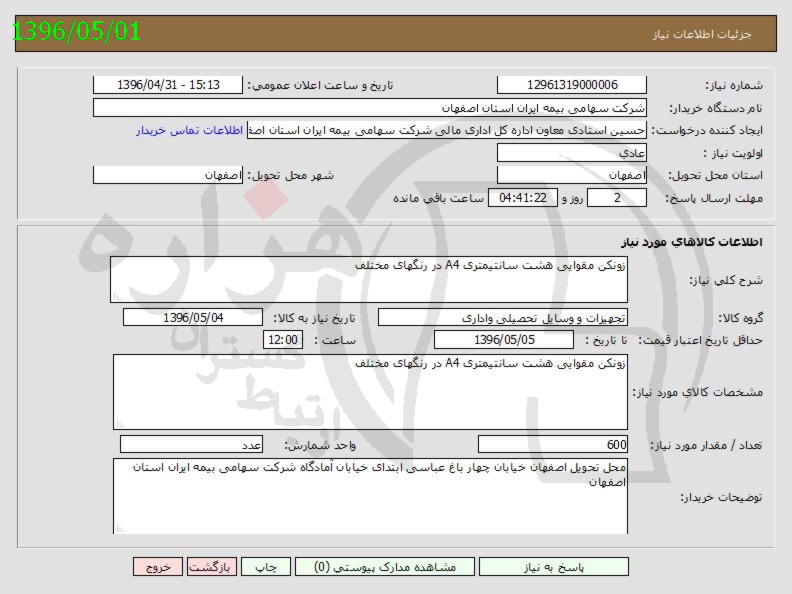The image size is (792, 594).
Task: Focus the نام دستگاه خریدار field
Action: (370, 108)
